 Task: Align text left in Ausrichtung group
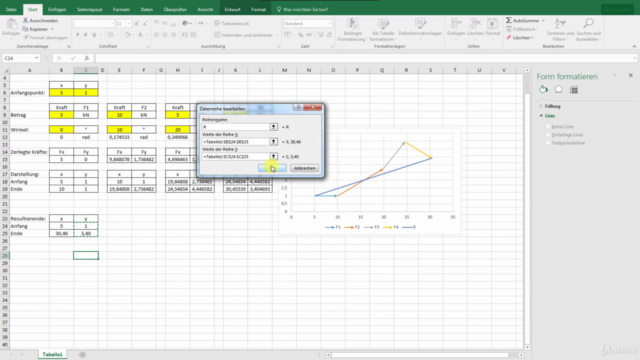tap(156, 35)
